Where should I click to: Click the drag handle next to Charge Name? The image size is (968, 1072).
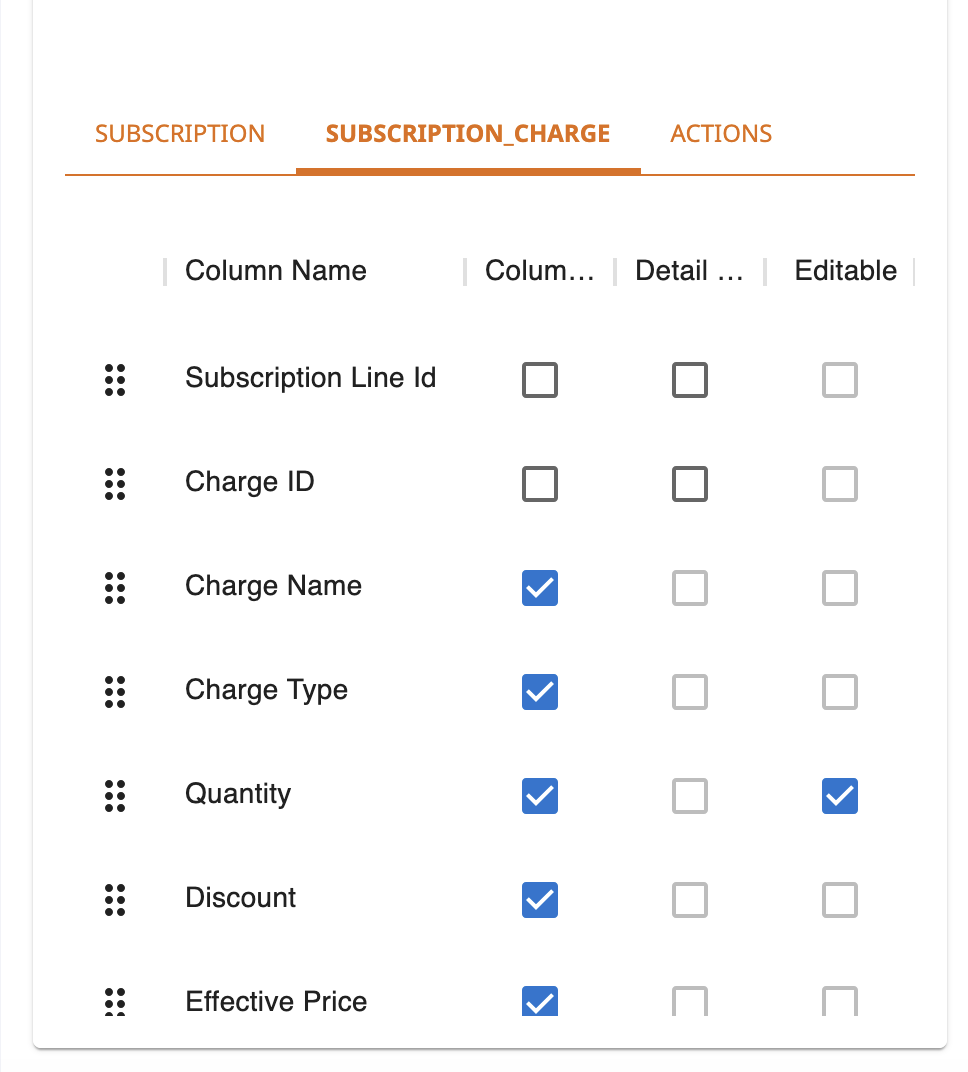pos(115,588)
